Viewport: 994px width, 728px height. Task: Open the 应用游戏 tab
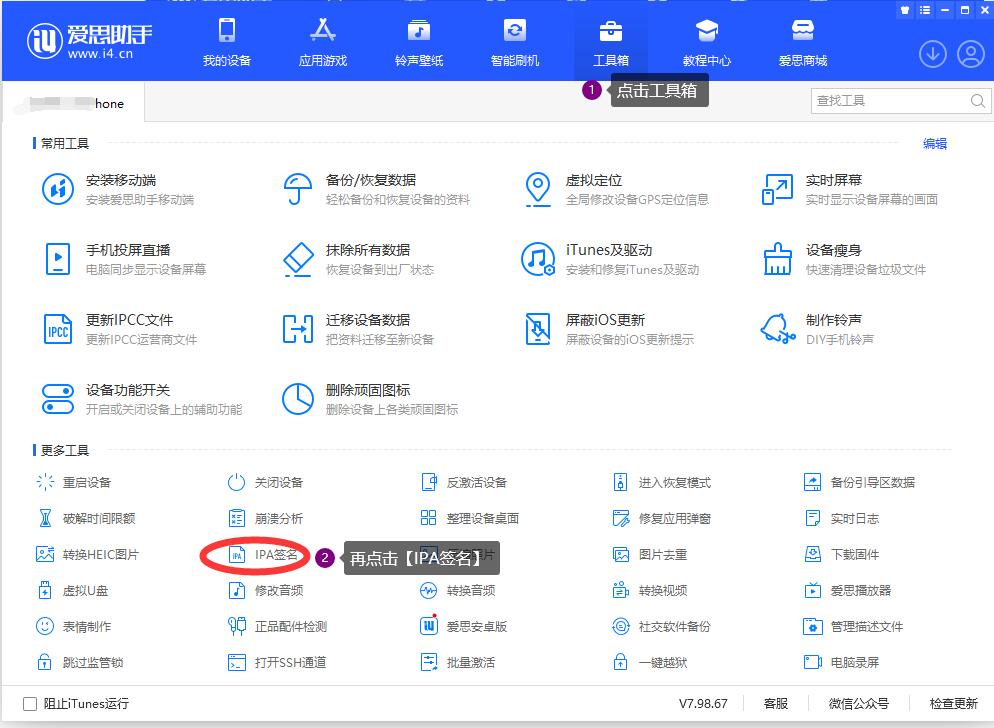point(323,42)
